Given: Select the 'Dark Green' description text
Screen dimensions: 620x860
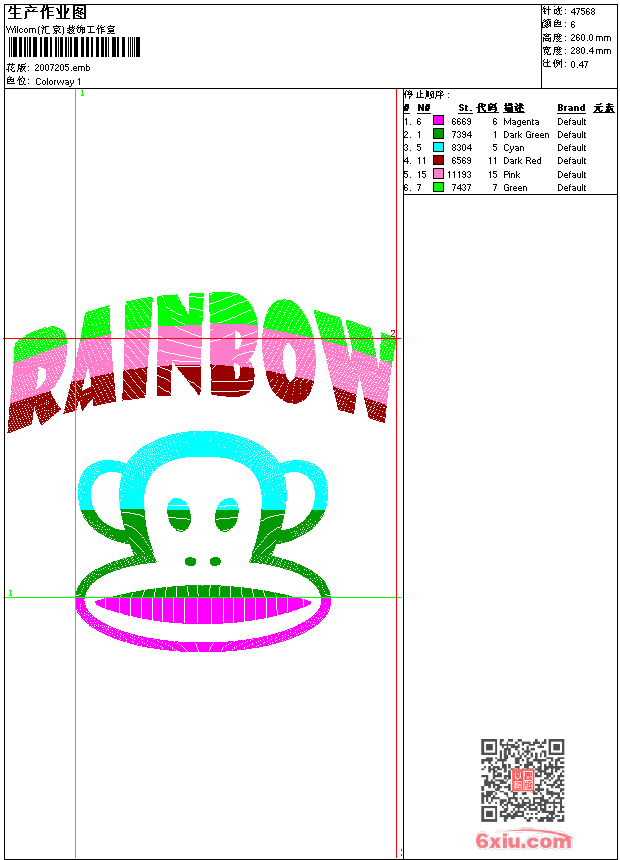Looking at the screenshot, I should click(526, 135).
